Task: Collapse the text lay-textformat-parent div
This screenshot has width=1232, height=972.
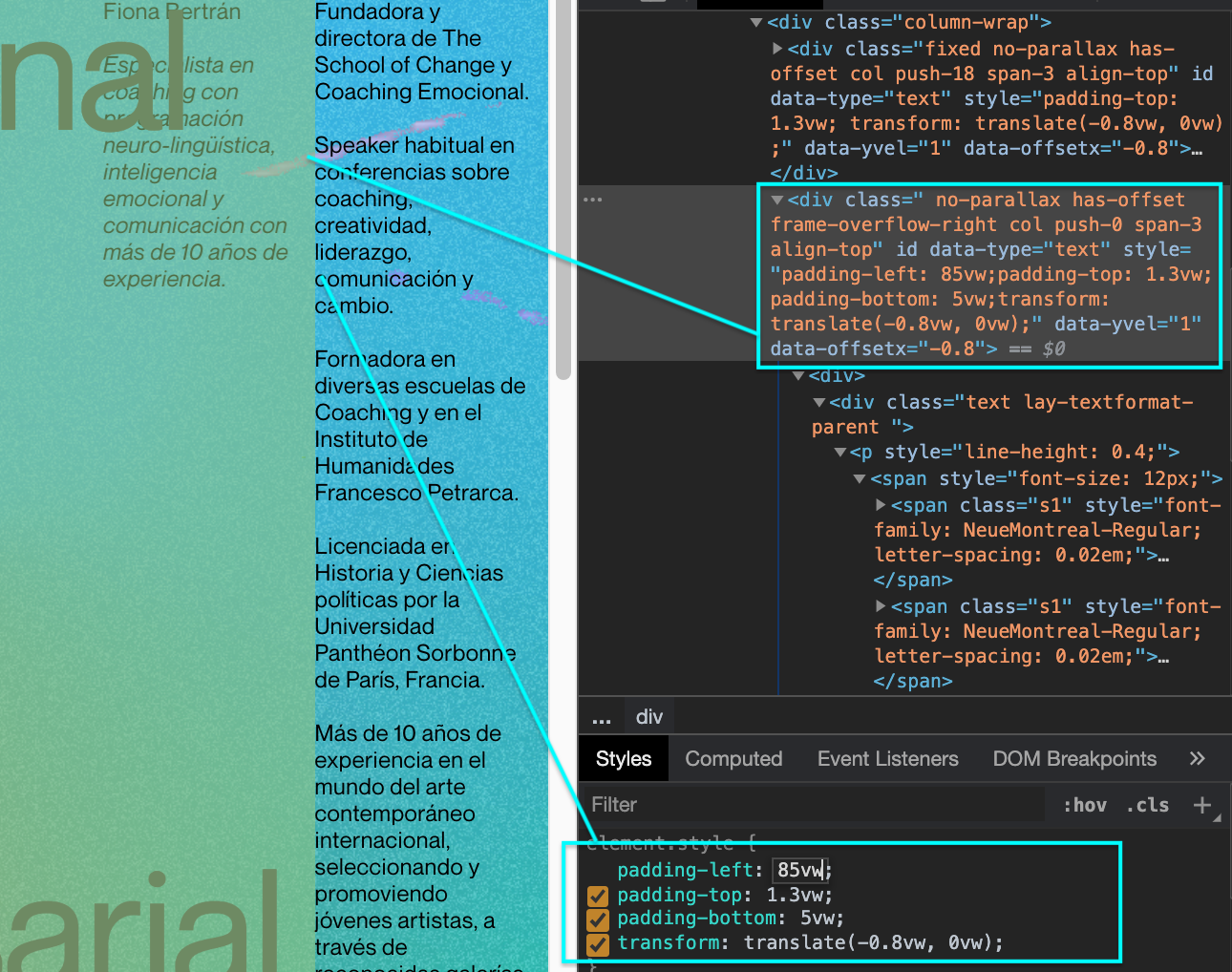Action: tap(819, 403)
